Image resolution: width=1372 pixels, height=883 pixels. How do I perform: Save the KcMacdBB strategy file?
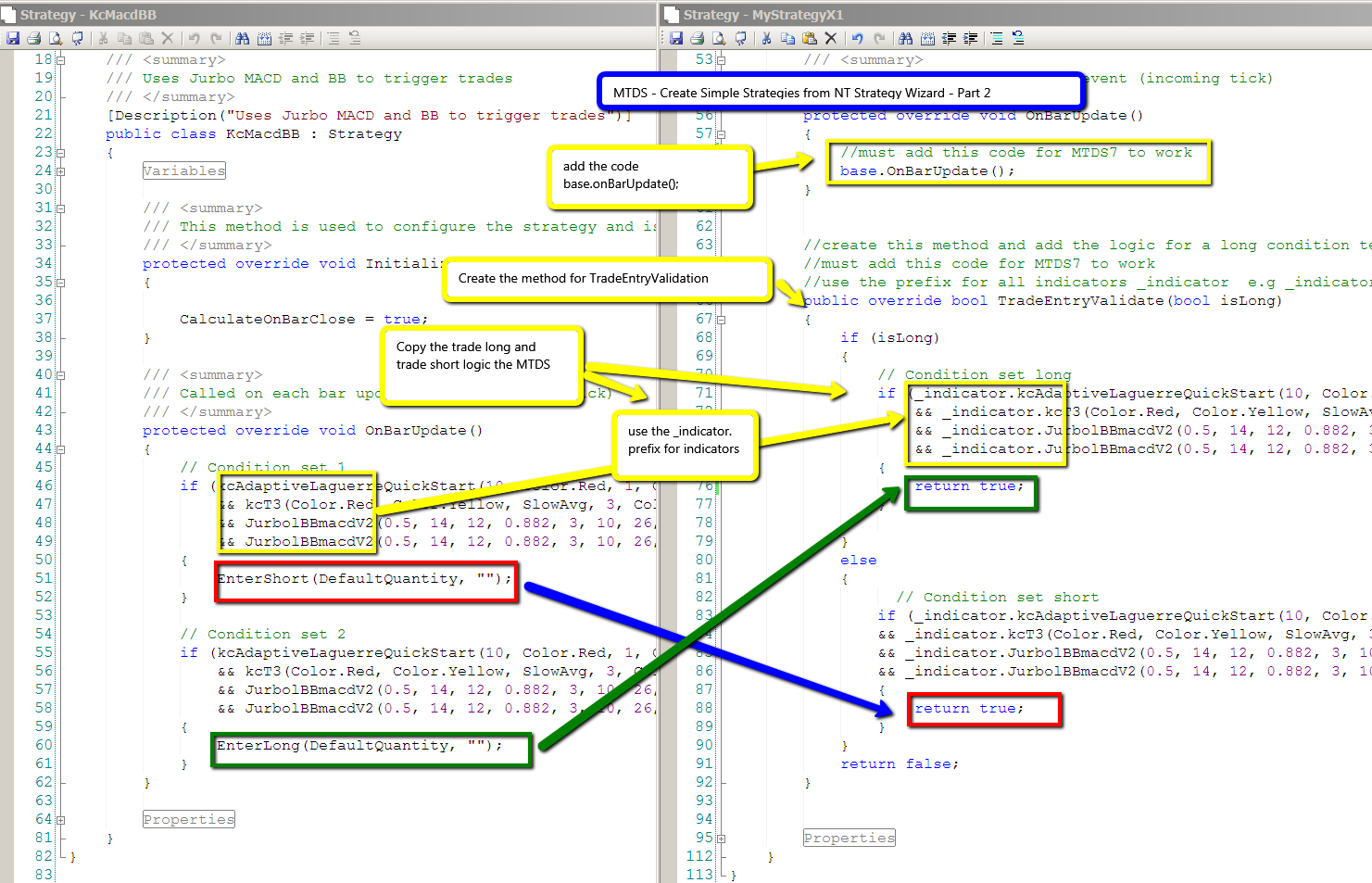13,38
